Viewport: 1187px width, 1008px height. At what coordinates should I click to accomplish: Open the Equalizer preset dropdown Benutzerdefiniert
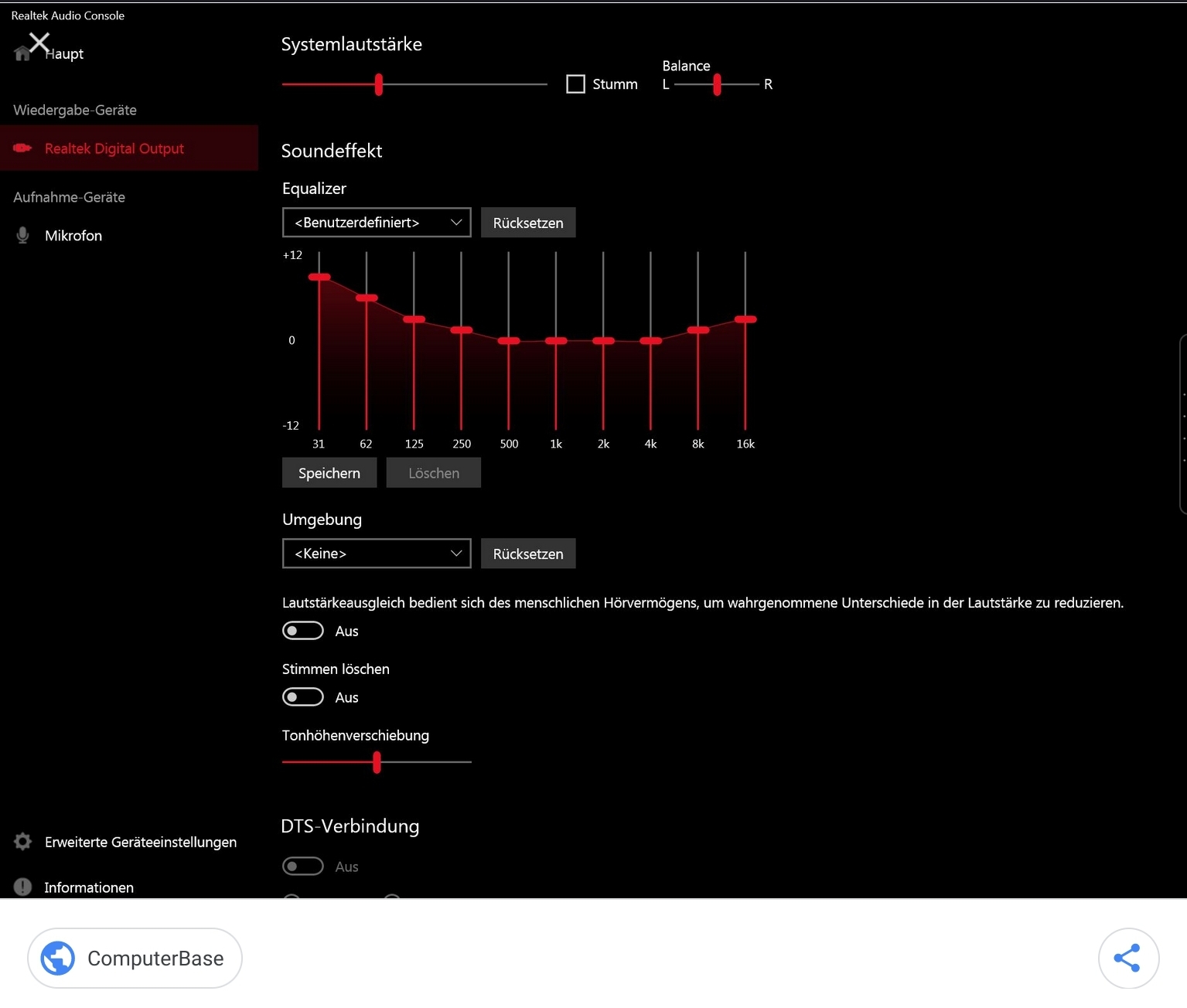377,223
